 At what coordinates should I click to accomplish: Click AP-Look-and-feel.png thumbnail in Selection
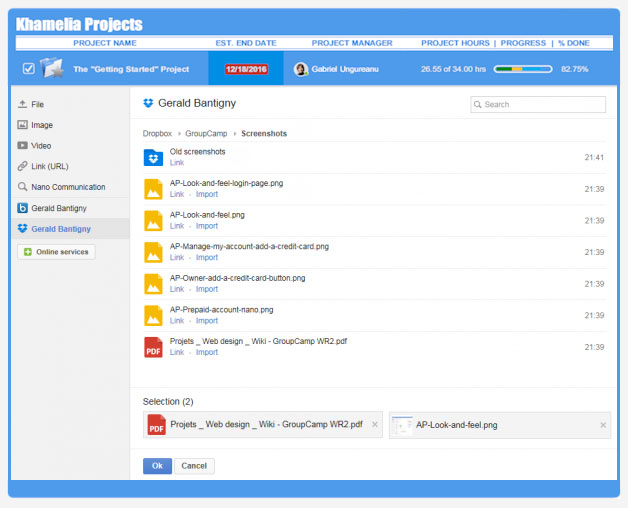pos(402,425)
